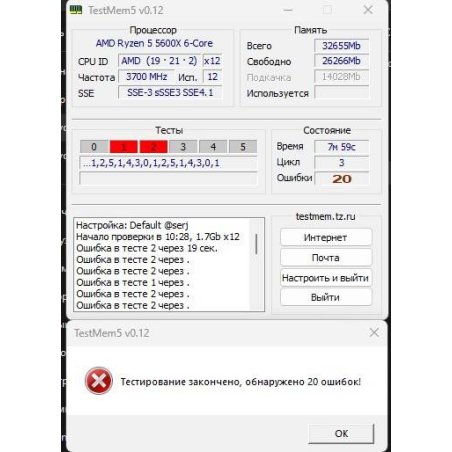
Task: Click the Ошибки label
Action: click(294, 178)
